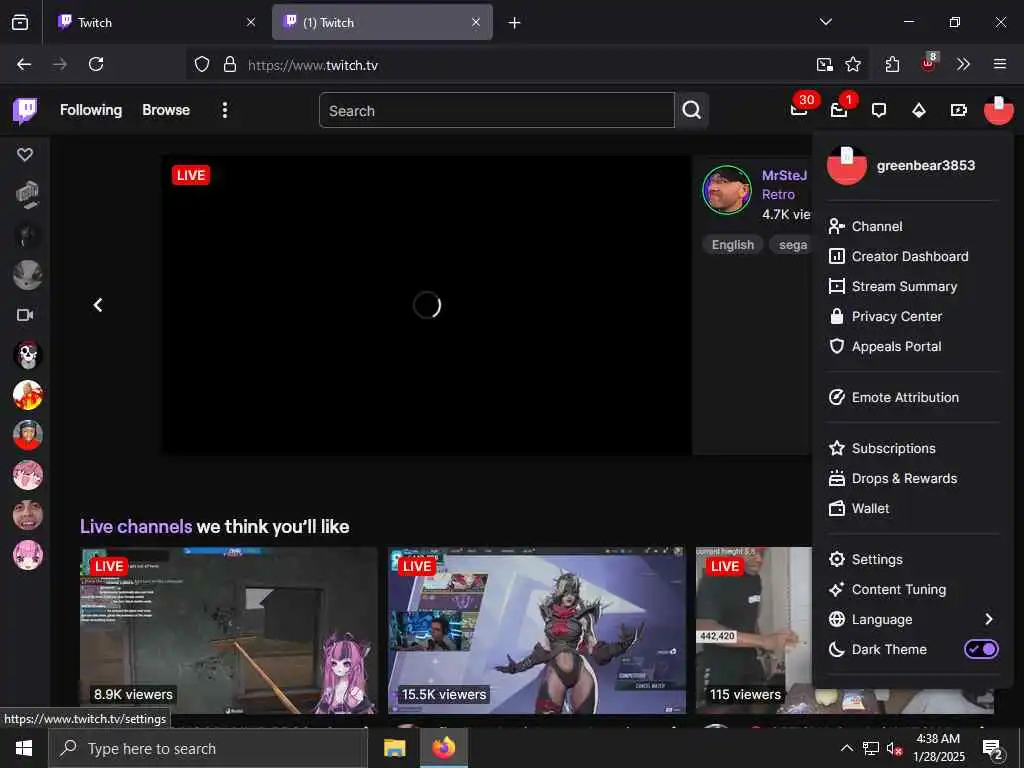Open Content Tuning menu item
Viewport: 1024px width, 768px height.
912,589
